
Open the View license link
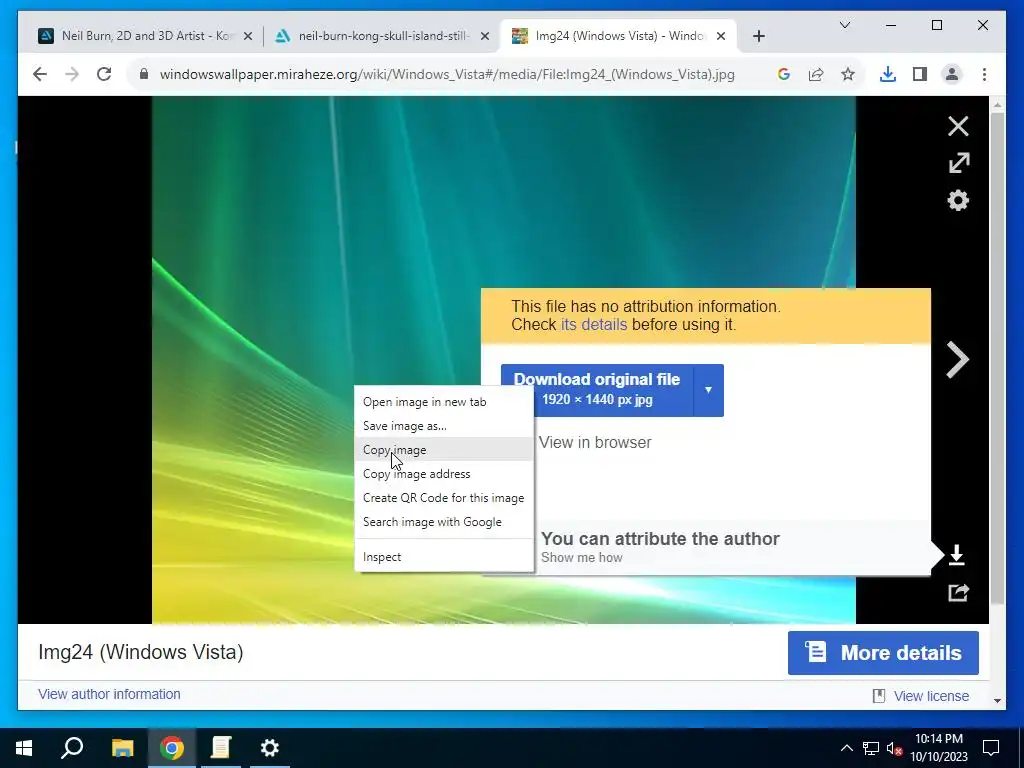pyautogui.click(x=931, y=696)
